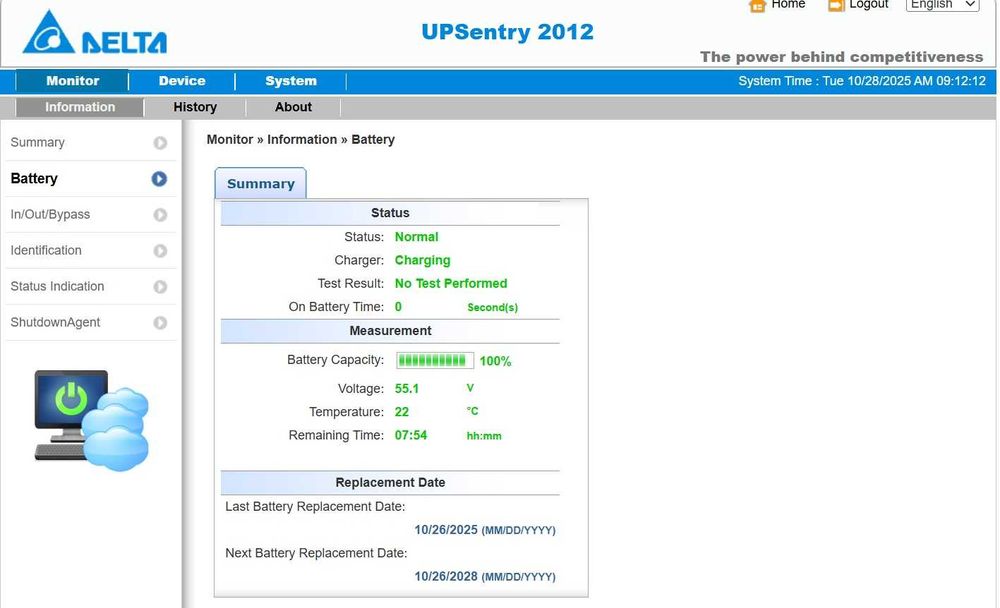Click the Measurement section header
Viewport: 1000px width, 608px height.
pos(390,331)
